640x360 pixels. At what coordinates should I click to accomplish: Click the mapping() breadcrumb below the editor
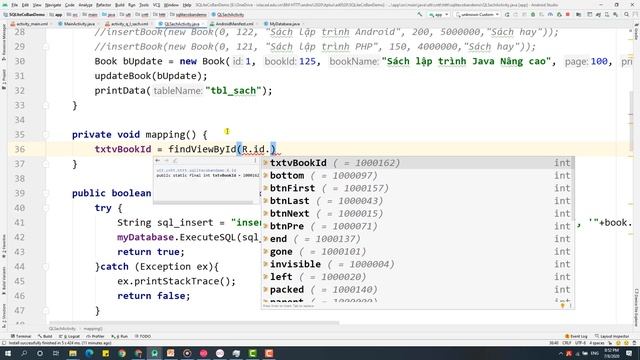pyautogui.click(x=93, y=329)
